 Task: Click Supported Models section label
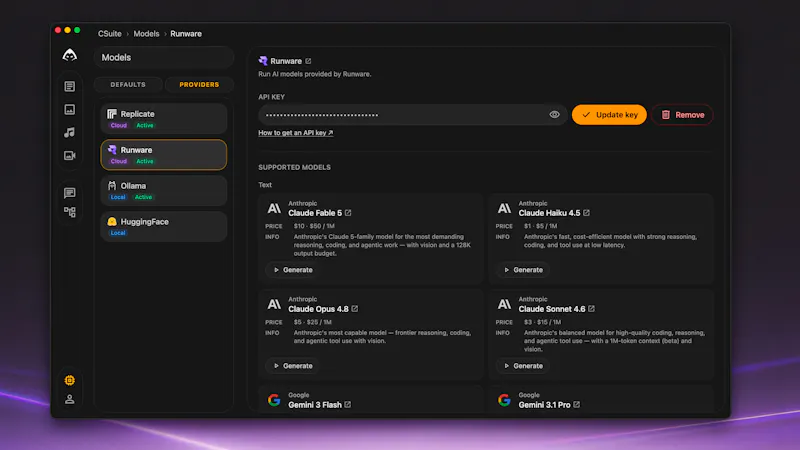[x=294, y=167]
